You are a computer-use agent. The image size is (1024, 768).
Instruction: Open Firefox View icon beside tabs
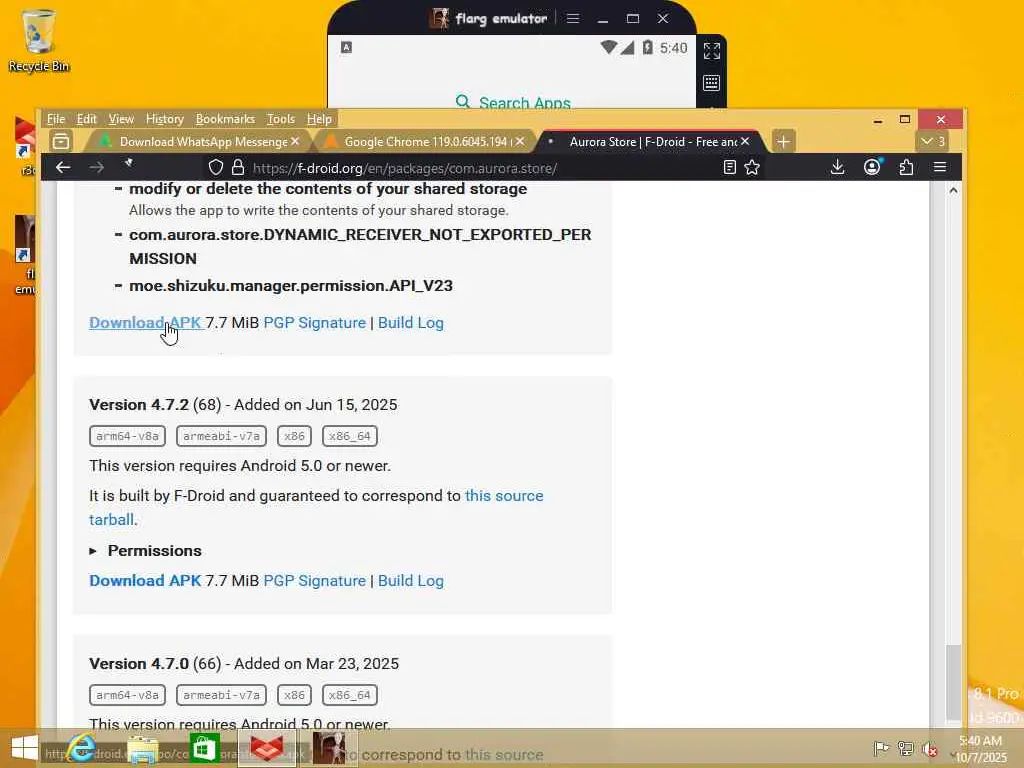coord(61,141)
